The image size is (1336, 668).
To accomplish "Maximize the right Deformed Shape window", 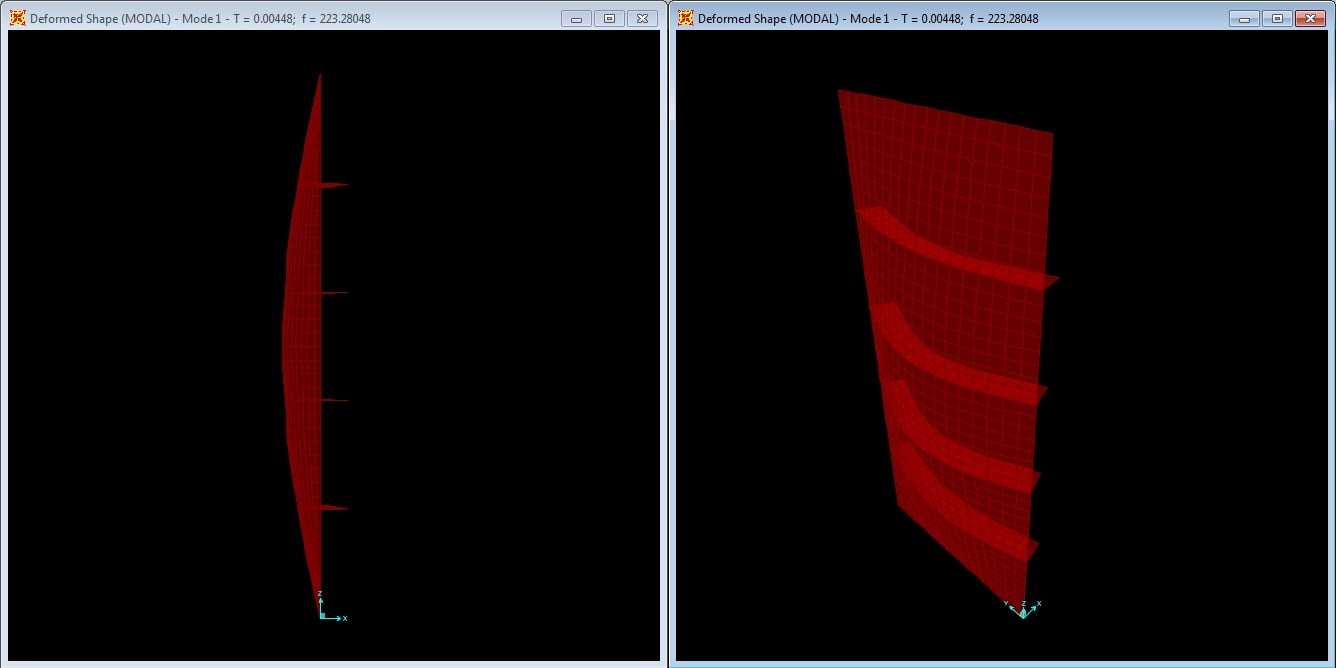I will pyautogui.click(x=1277, y=18).
